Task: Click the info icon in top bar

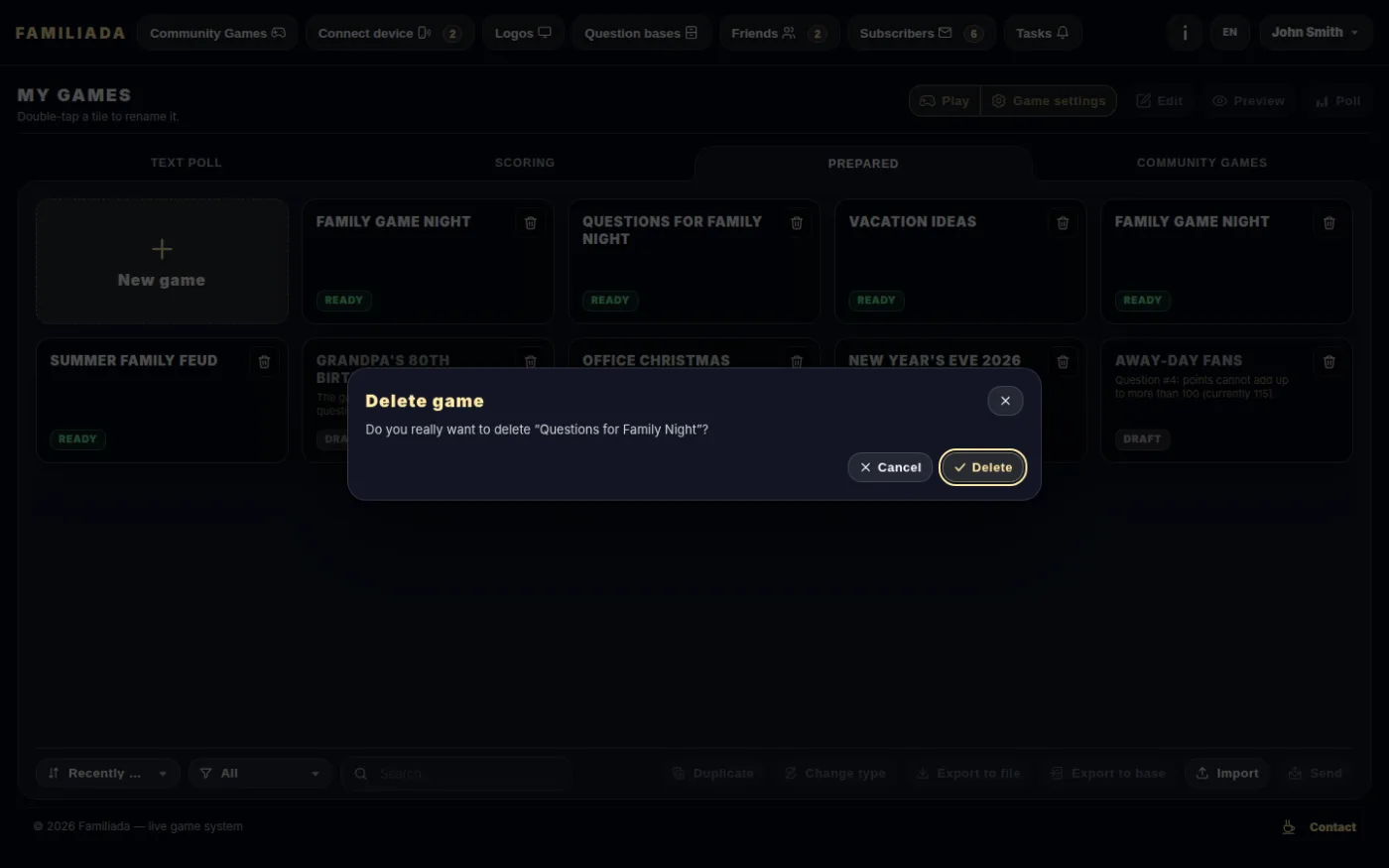Action: [x=1185, y=33]
